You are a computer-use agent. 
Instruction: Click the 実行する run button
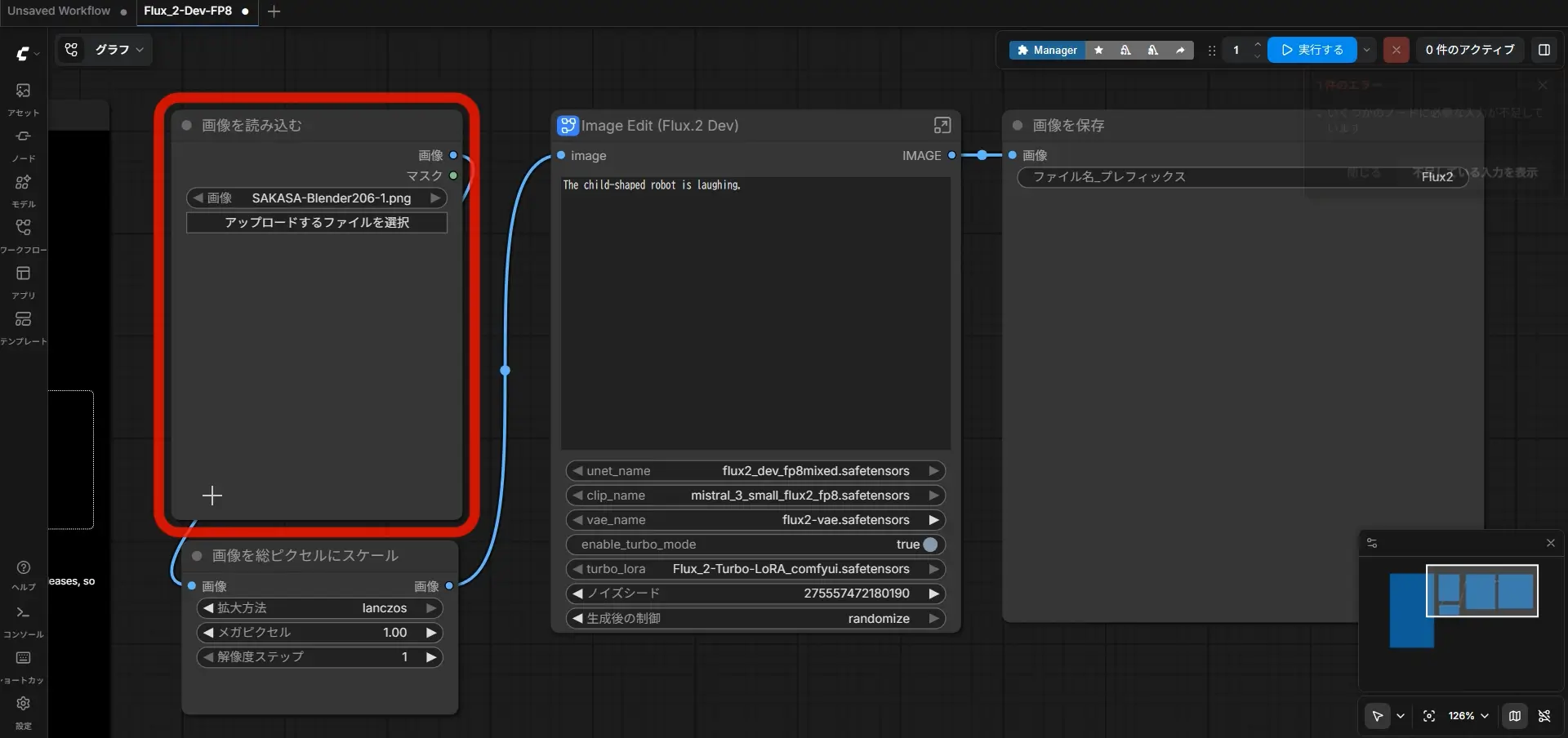coord(1312,50)
